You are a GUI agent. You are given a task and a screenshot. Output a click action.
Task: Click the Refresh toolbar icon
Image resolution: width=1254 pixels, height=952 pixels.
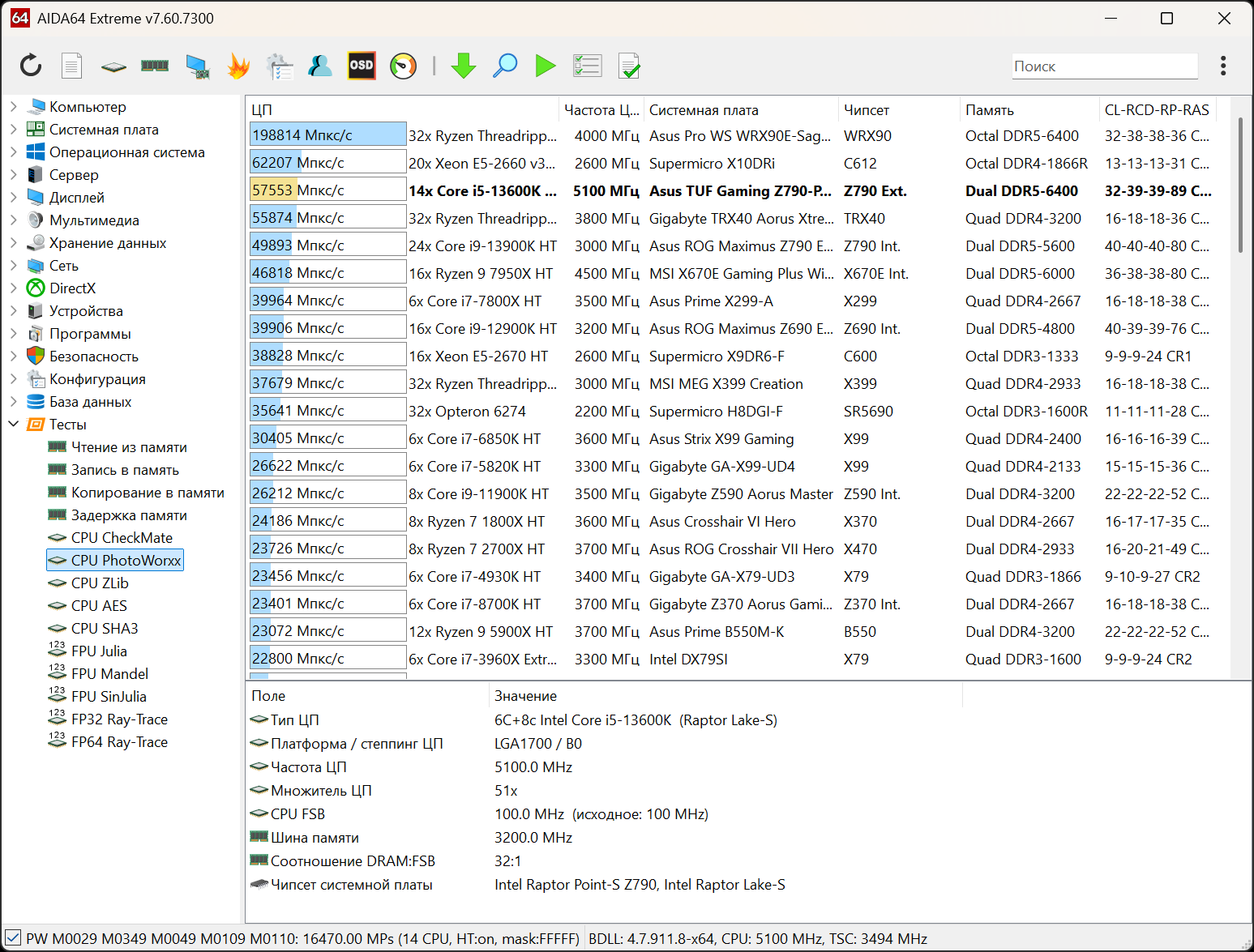tap(31, 66)
